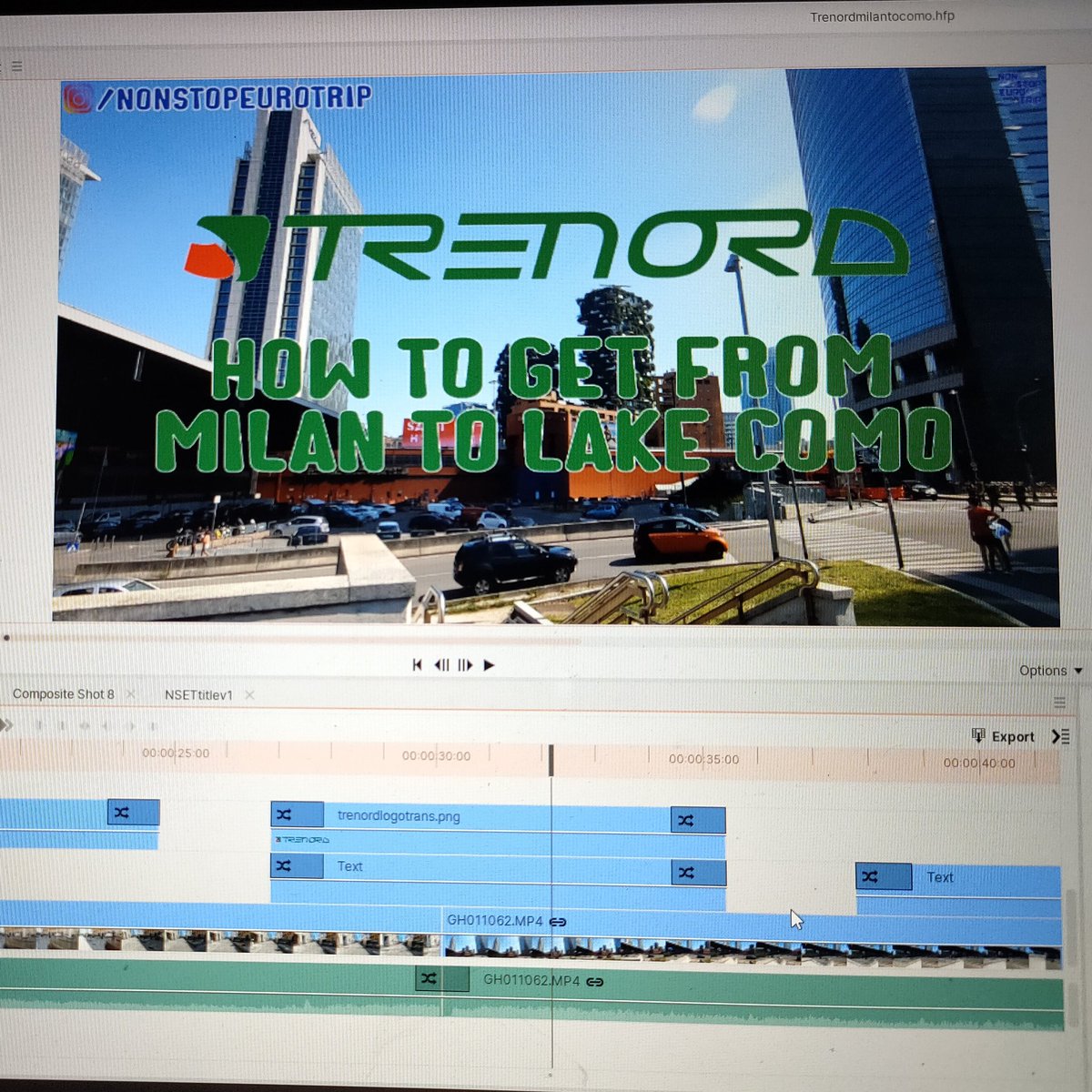Select the GH011062.MP4 video clip label
The height and width of the screenshot is (1092, 1092).
pyautogui.click(x=494, y=921)
